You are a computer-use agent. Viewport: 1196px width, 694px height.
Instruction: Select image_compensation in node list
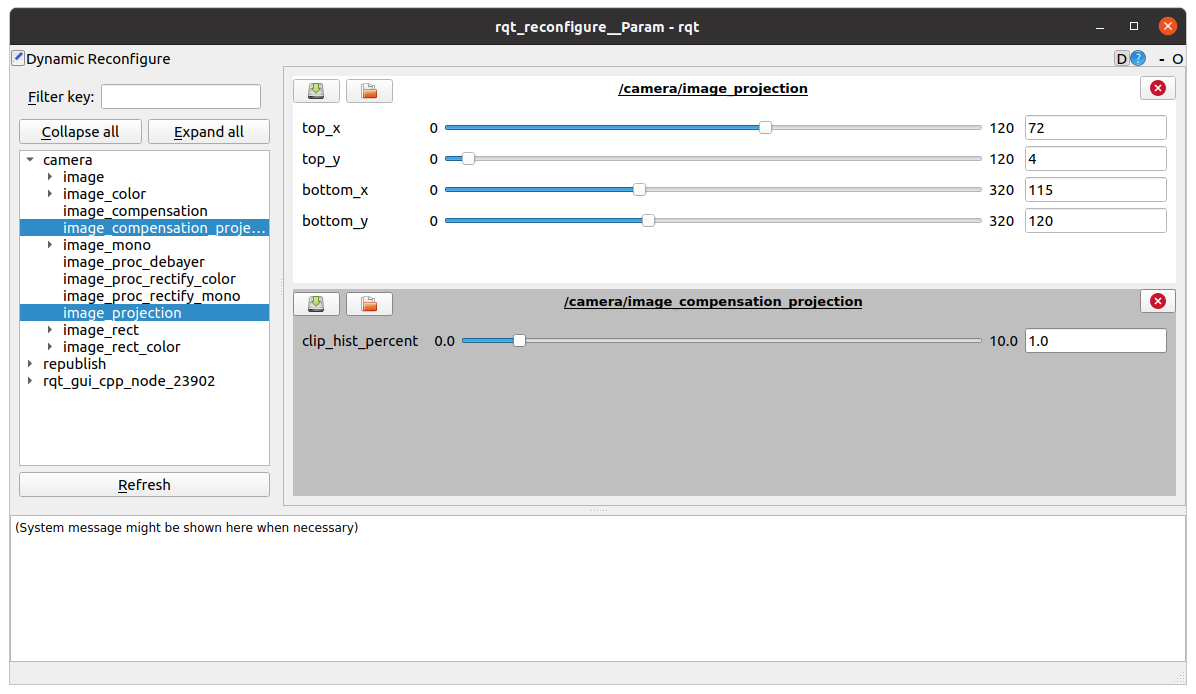pos(135,211)
